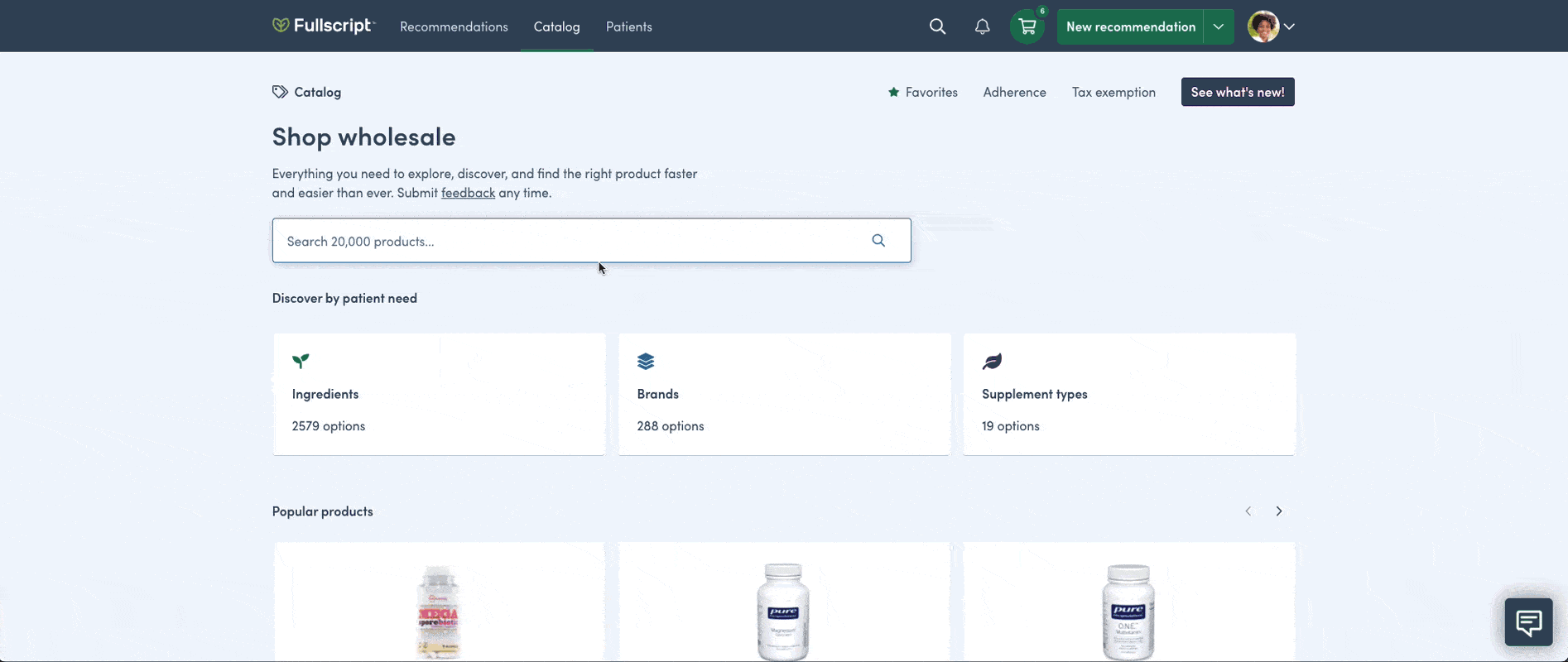Click the Favorites star icon
Viewport: 1568px width, 662px height.
[x=893, y=92]
